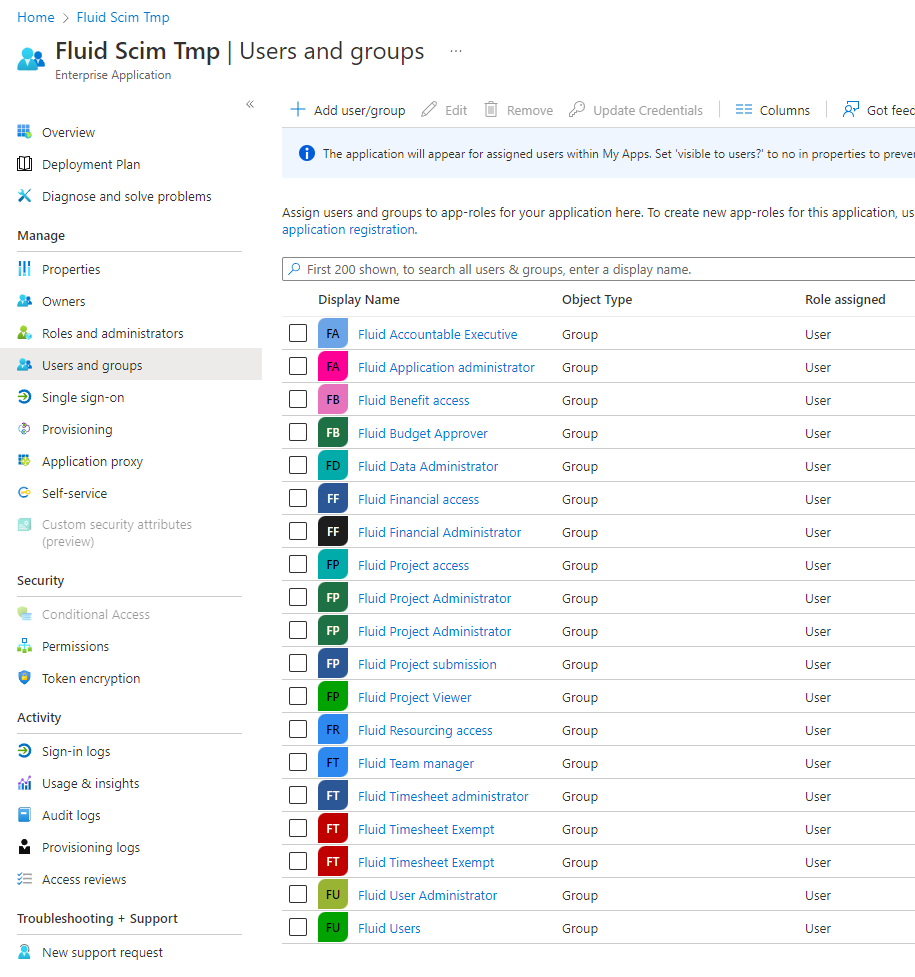Viewport: 915px width, 977px height.
Task: Select the Fluid Users row checkbox
Action: click(x=298, y=928)
